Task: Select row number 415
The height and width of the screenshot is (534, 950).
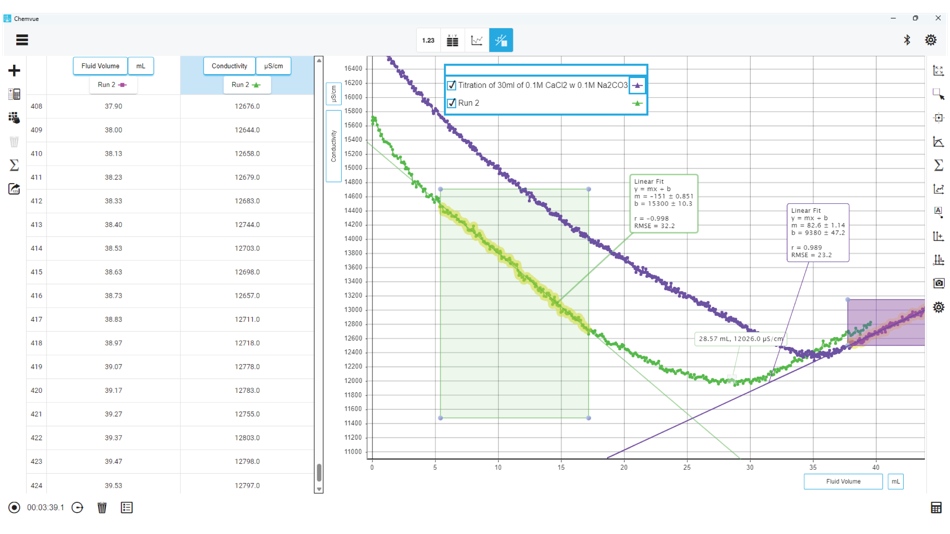Action: pos(36,272)
